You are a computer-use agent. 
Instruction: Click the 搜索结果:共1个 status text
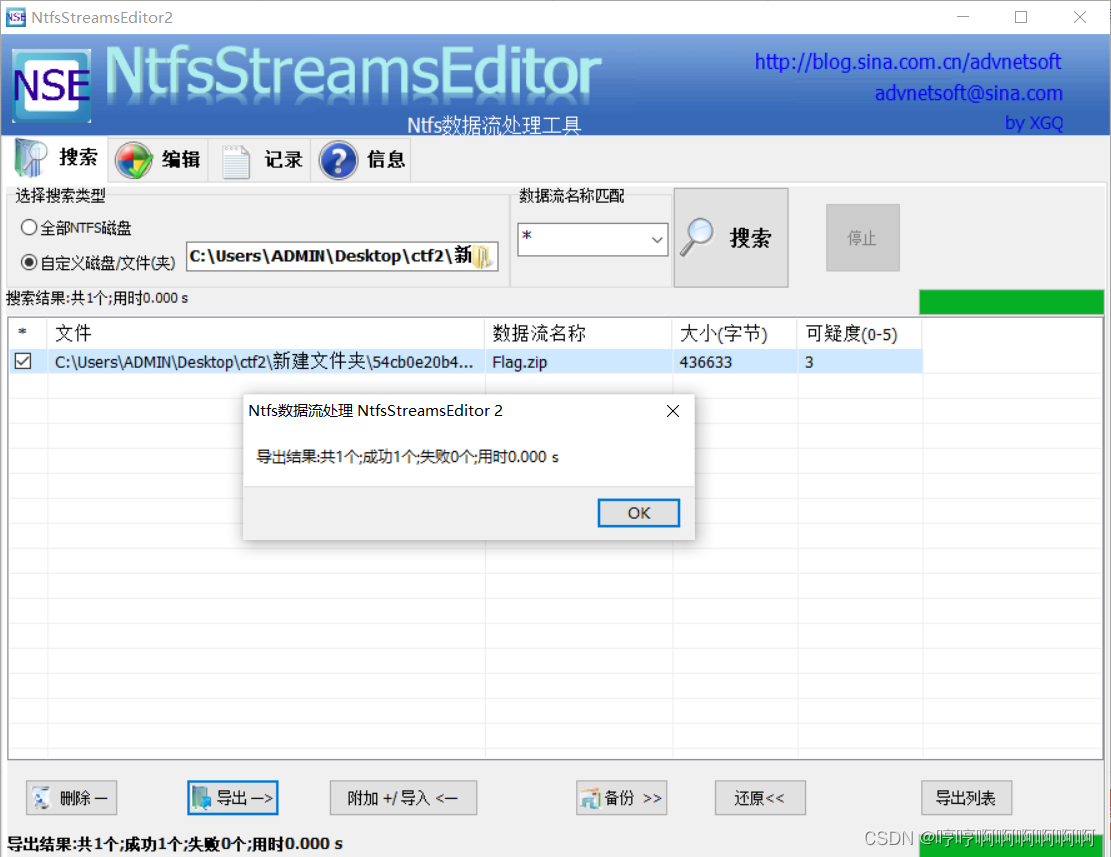click(97, 298)
